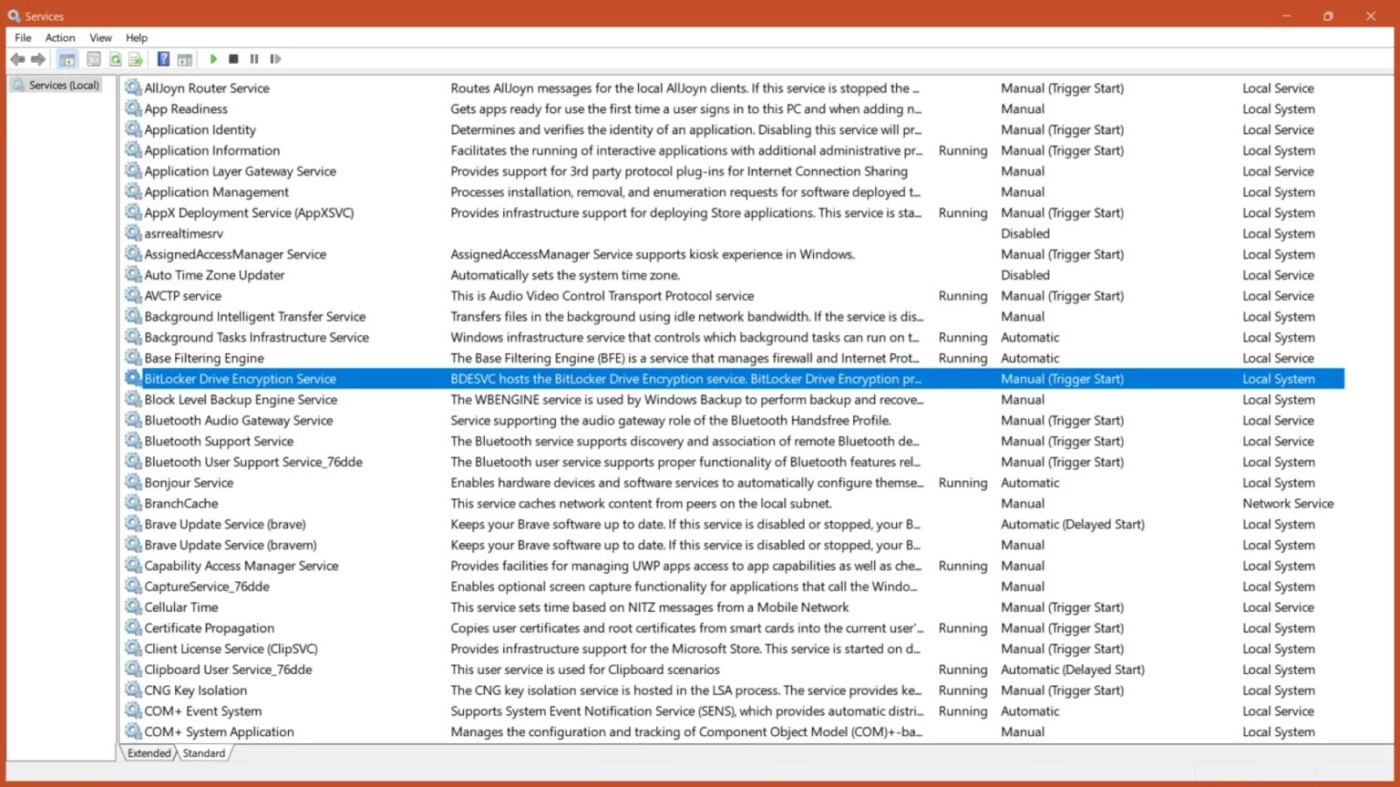Select COM+ System Application service name
1400x787 pixels.
[219, 732]
